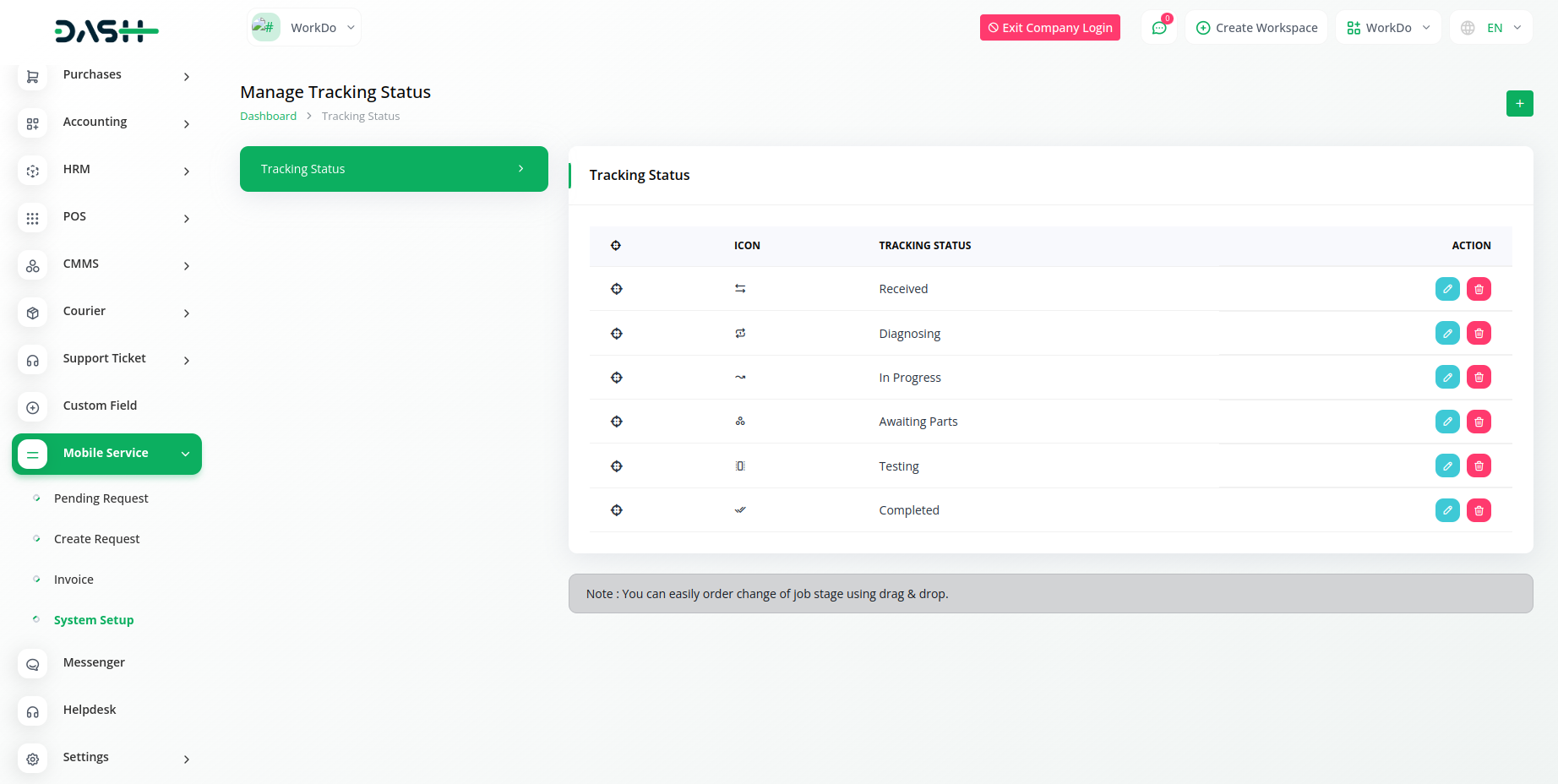Select the Tracking Status tab
Screen dimensions: 1558x784
coord(394,169)
